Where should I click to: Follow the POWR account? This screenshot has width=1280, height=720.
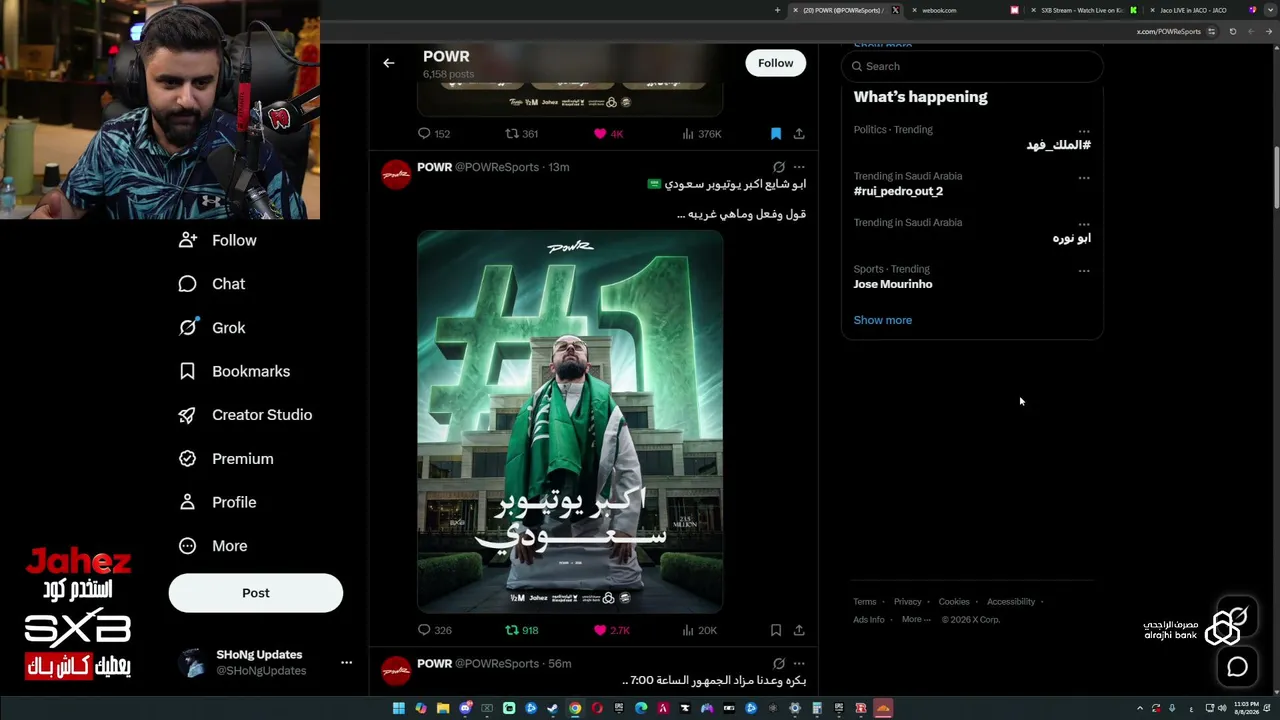pos(775,63)
